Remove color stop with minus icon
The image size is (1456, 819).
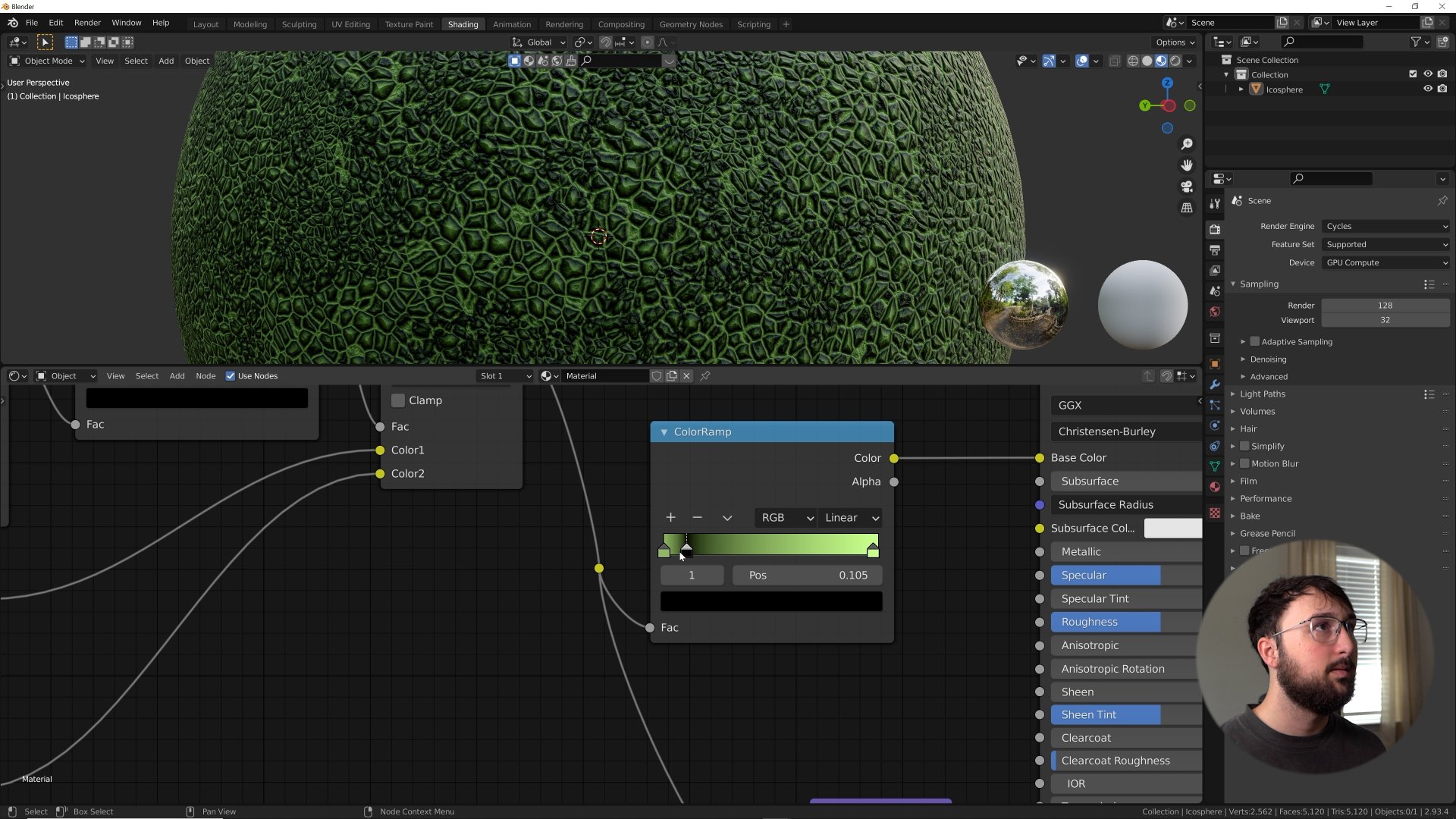[x=697, y=517]
